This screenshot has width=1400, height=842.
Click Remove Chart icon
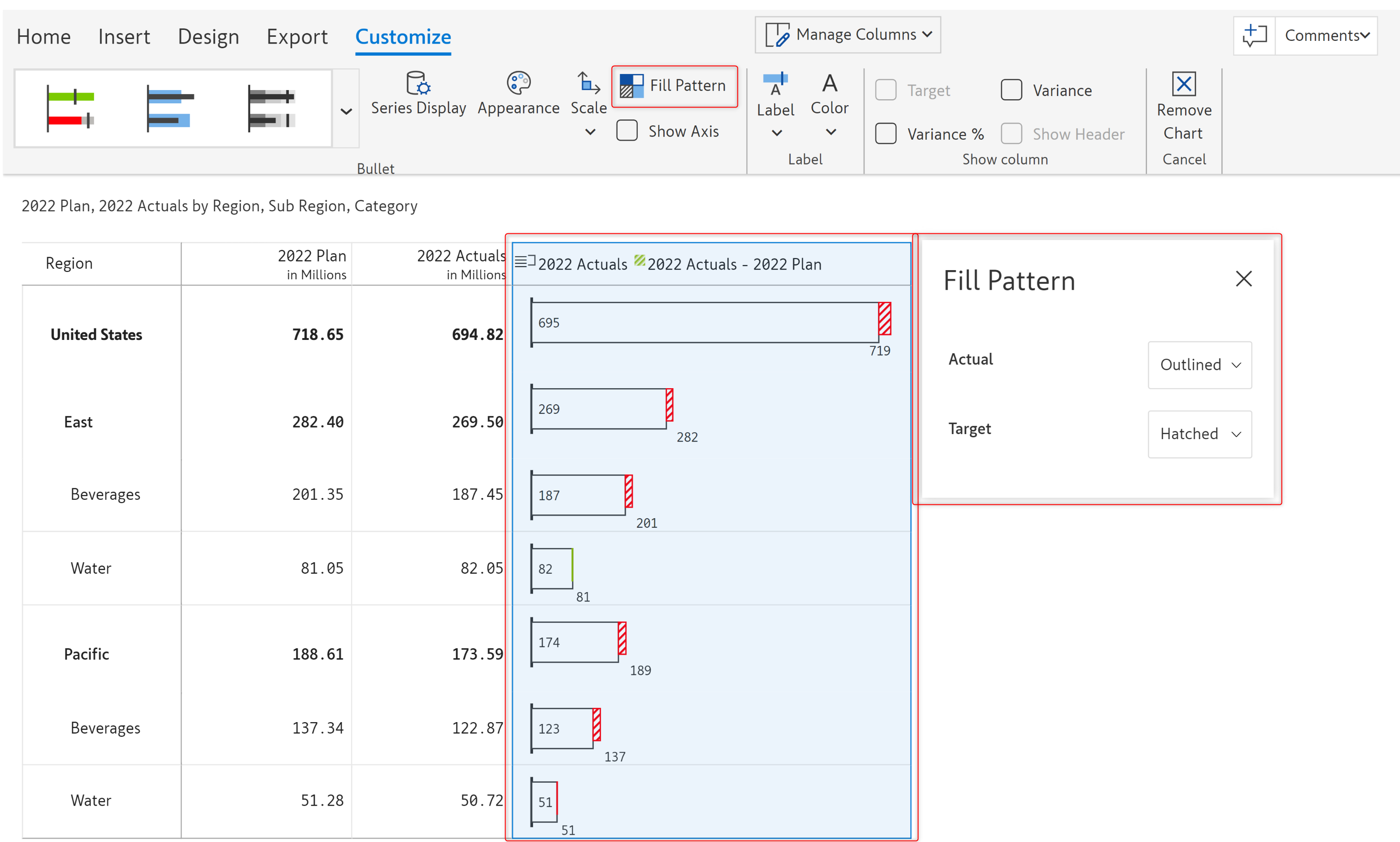pos(1183,85)
